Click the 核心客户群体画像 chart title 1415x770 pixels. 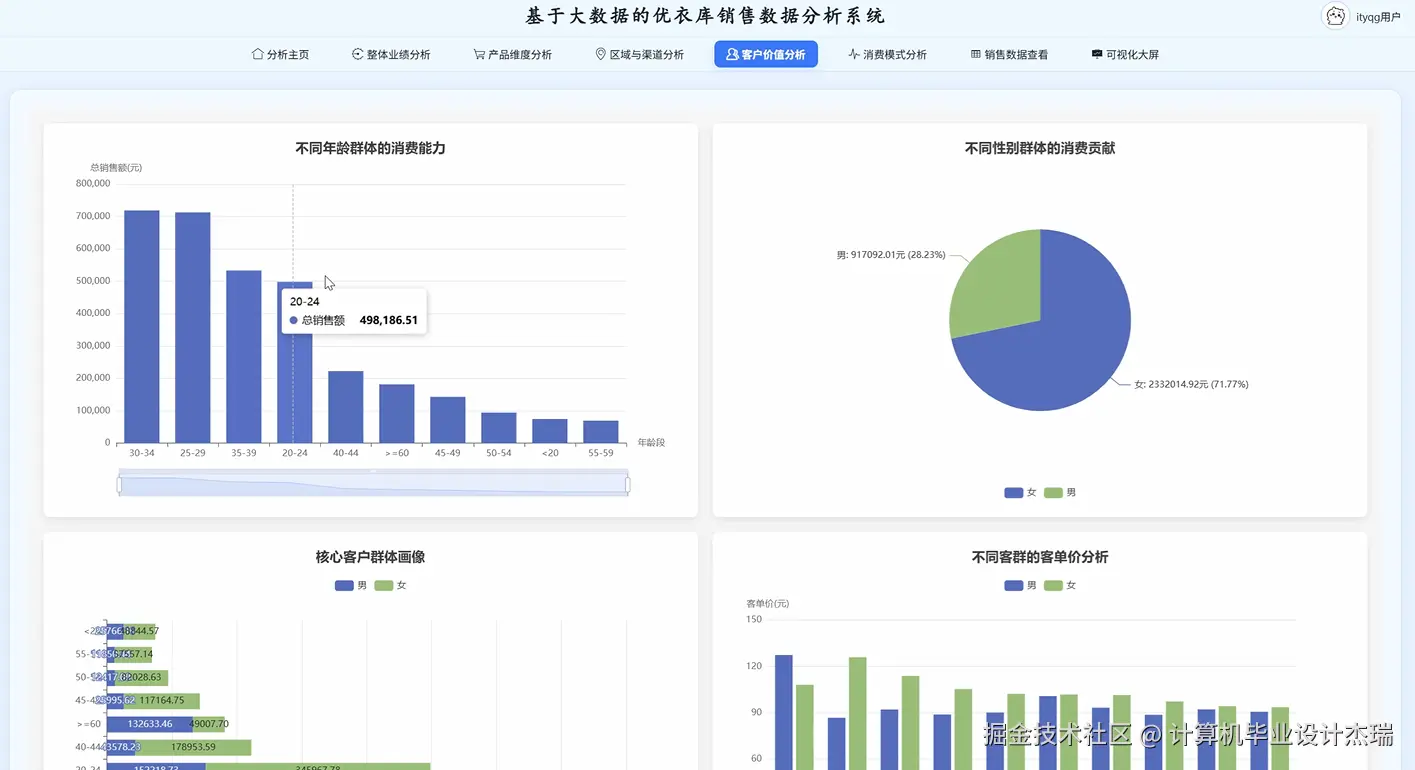click(370, 557)
